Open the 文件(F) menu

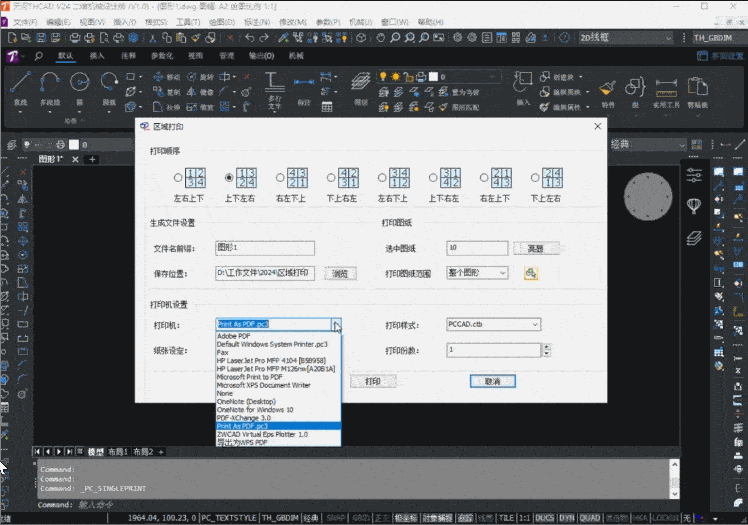point(24,22)
